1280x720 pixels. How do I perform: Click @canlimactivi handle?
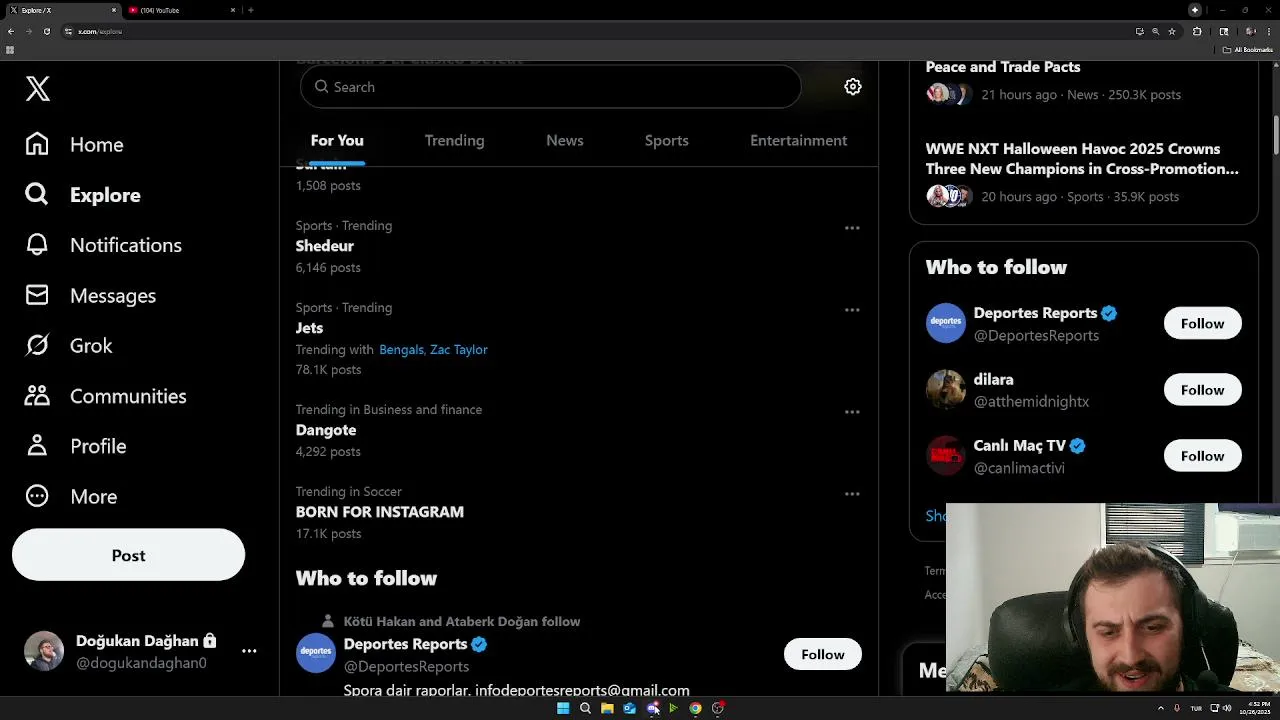[x=1019, y=468]
